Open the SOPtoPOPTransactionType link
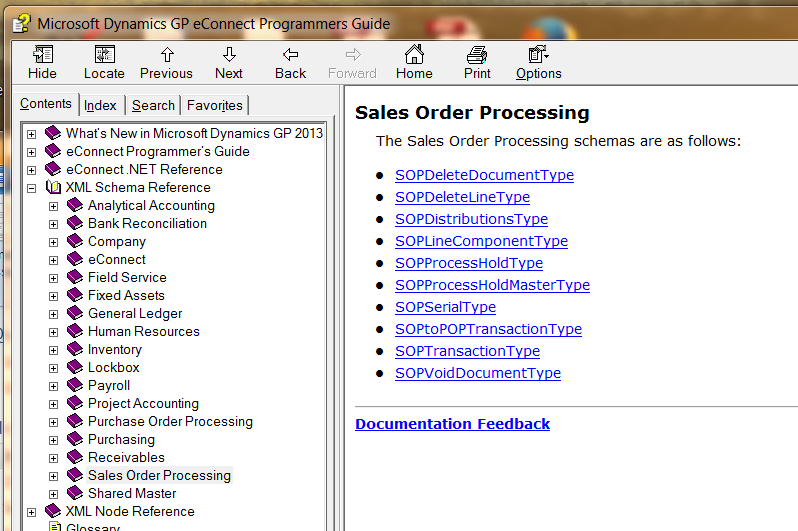The height and width of the screenshot is (531, 798). [x=489, y=329]
